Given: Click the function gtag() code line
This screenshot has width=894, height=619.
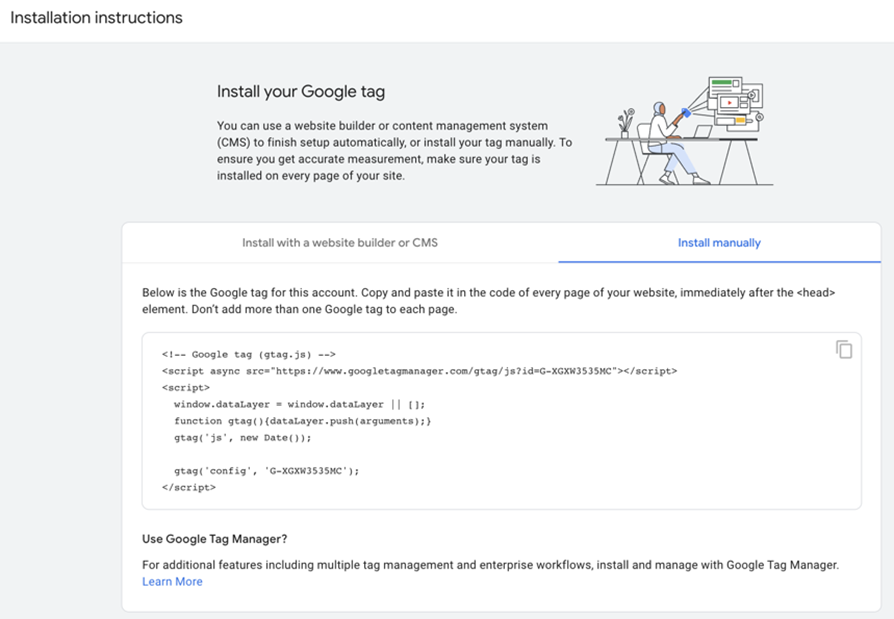Looking at the screenshot, I should point(302,421).
